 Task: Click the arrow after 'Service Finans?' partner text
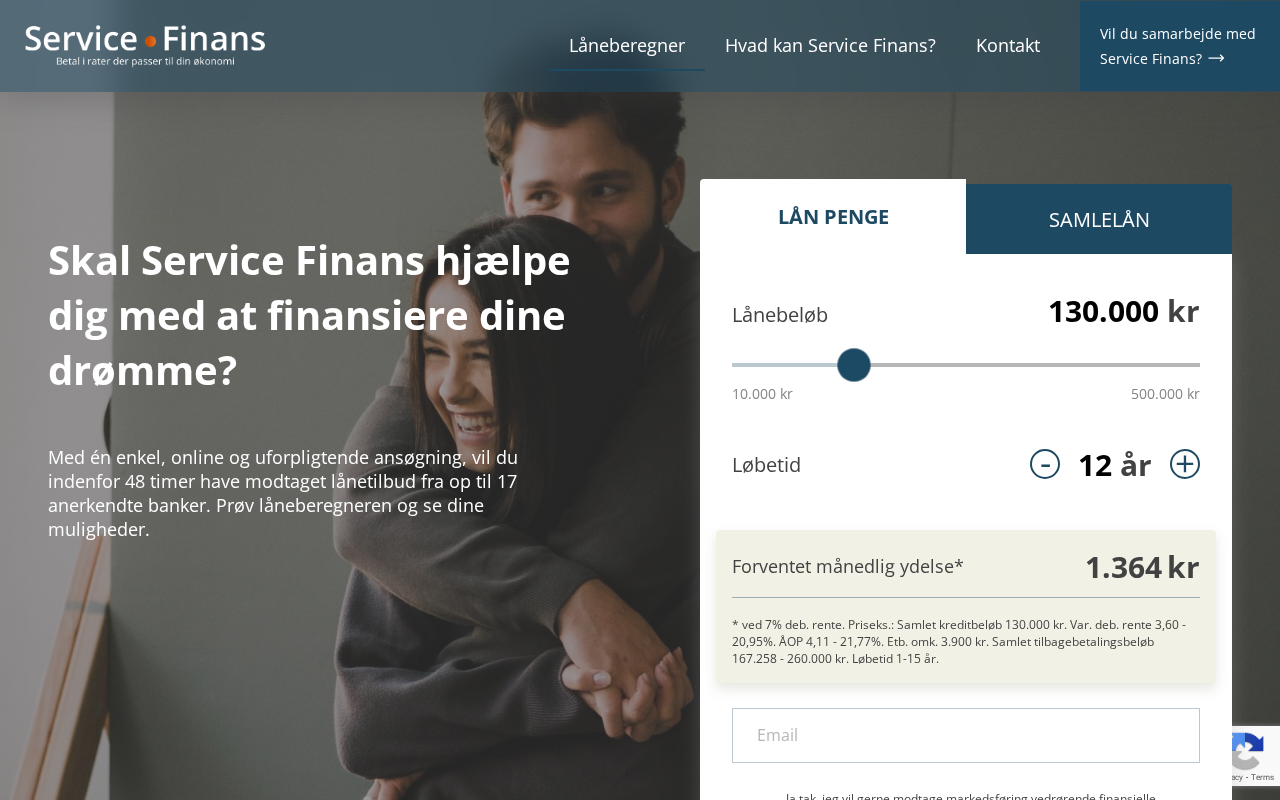[x=1217, y=58]
